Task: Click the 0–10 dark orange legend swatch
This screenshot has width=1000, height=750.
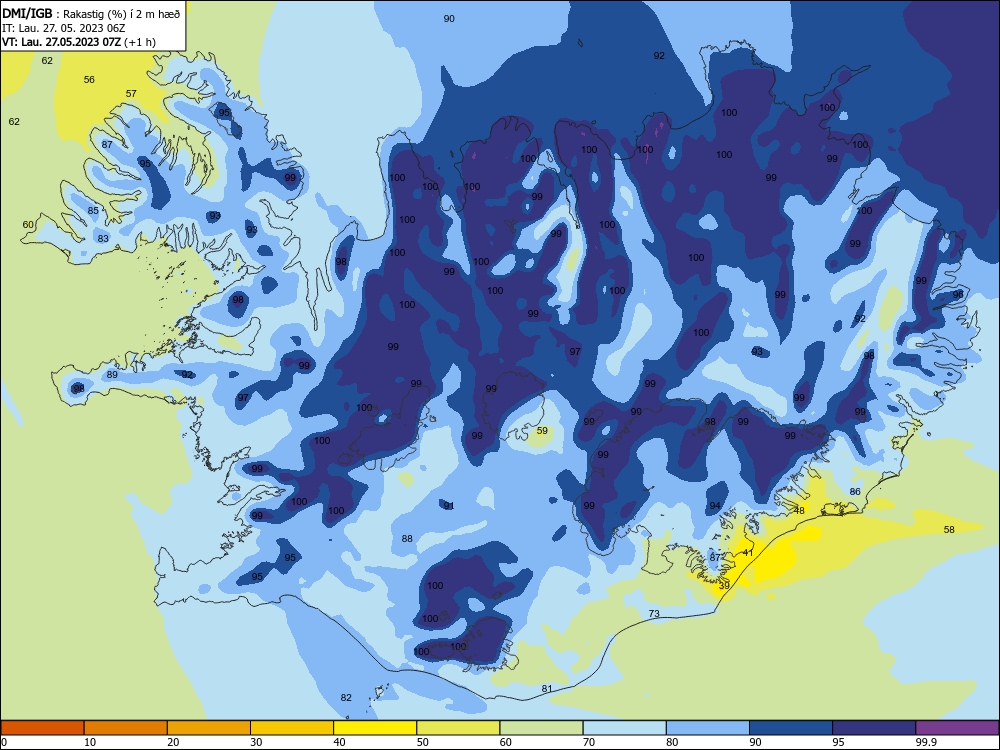Action: [42, 728]
